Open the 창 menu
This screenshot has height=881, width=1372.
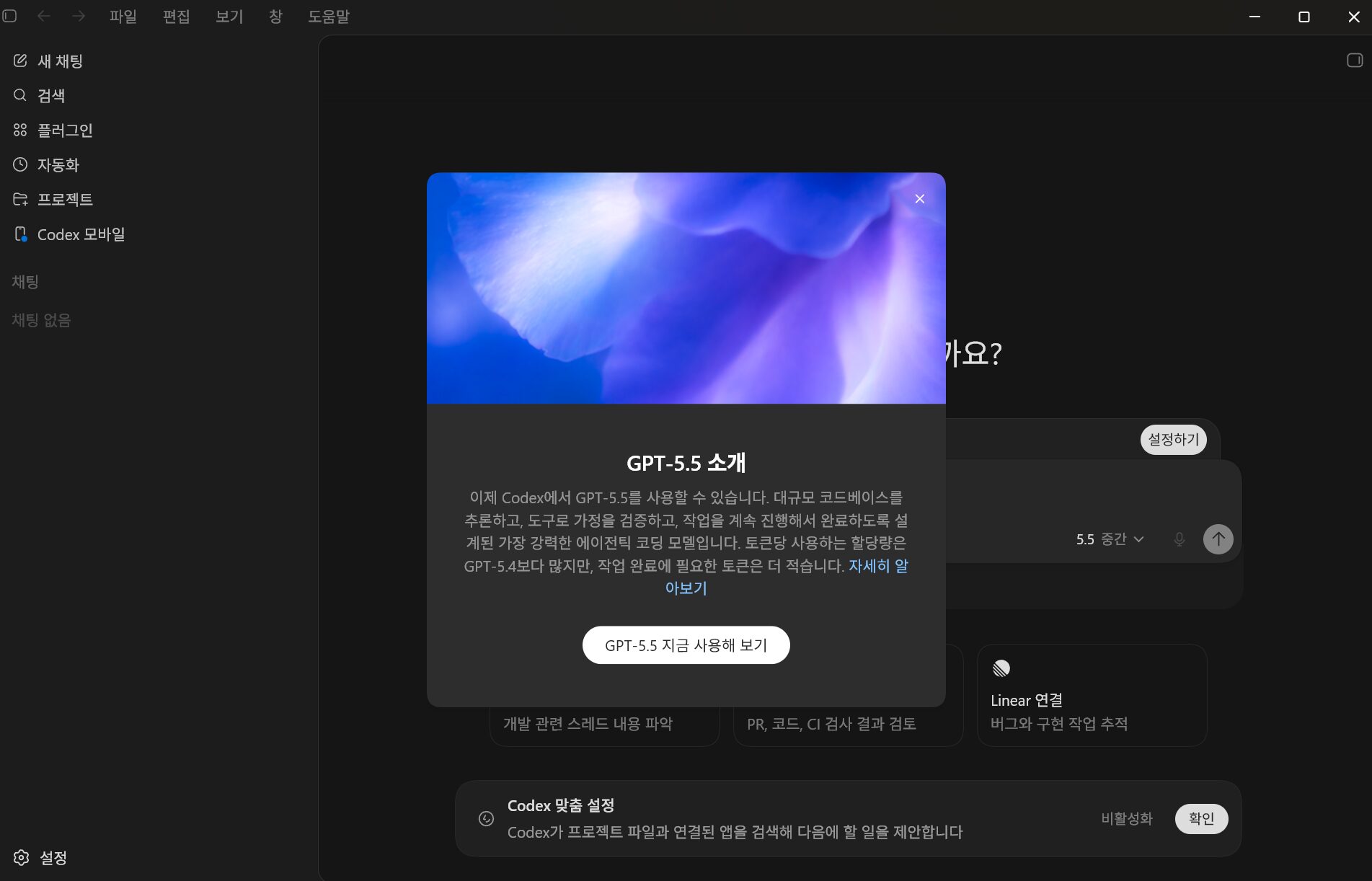pyautogui.click(x=275, y=16)
